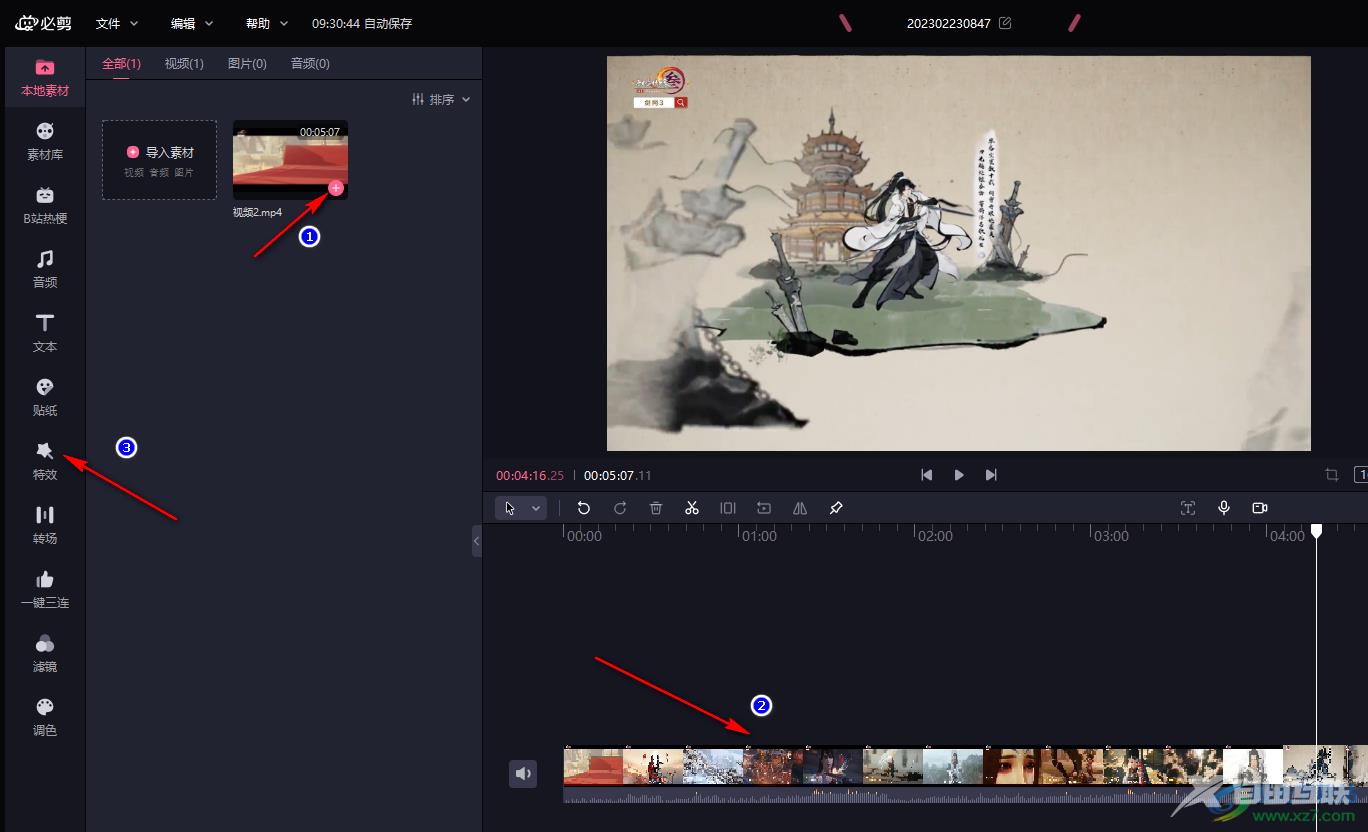Click the redo arrow in timeline toolbar
Screen dimensions: 1368x832
click(620, 508)
